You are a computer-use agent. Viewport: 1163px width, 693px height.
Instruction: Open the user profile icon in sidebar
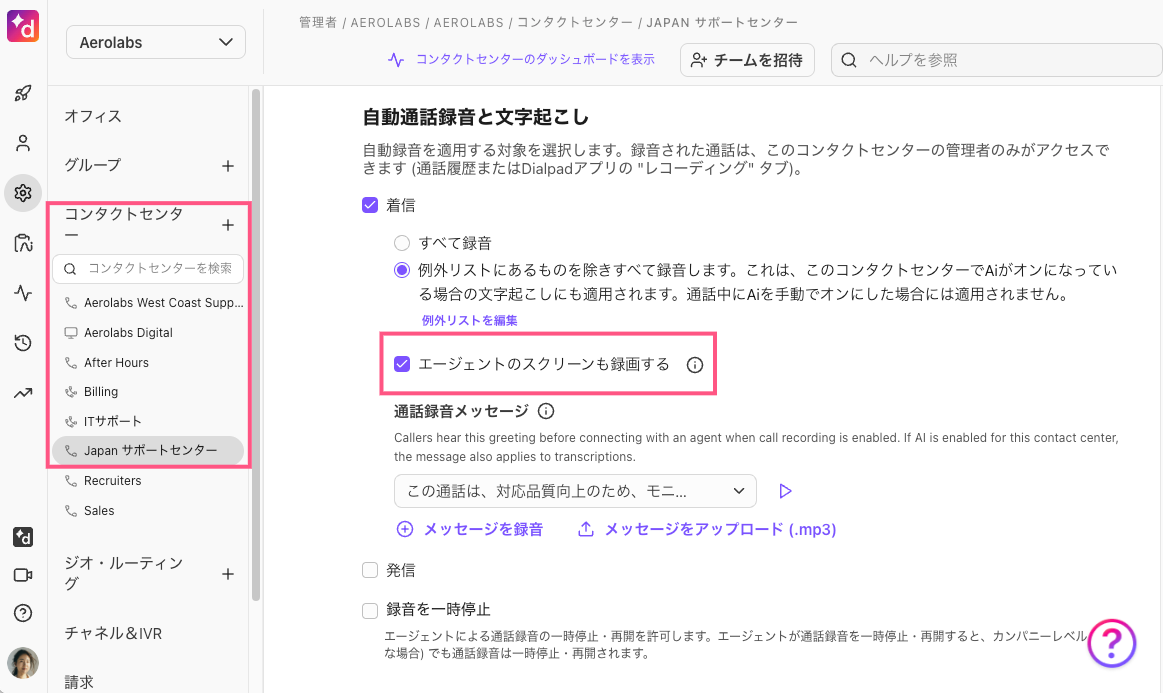click(x=23, y=143)
